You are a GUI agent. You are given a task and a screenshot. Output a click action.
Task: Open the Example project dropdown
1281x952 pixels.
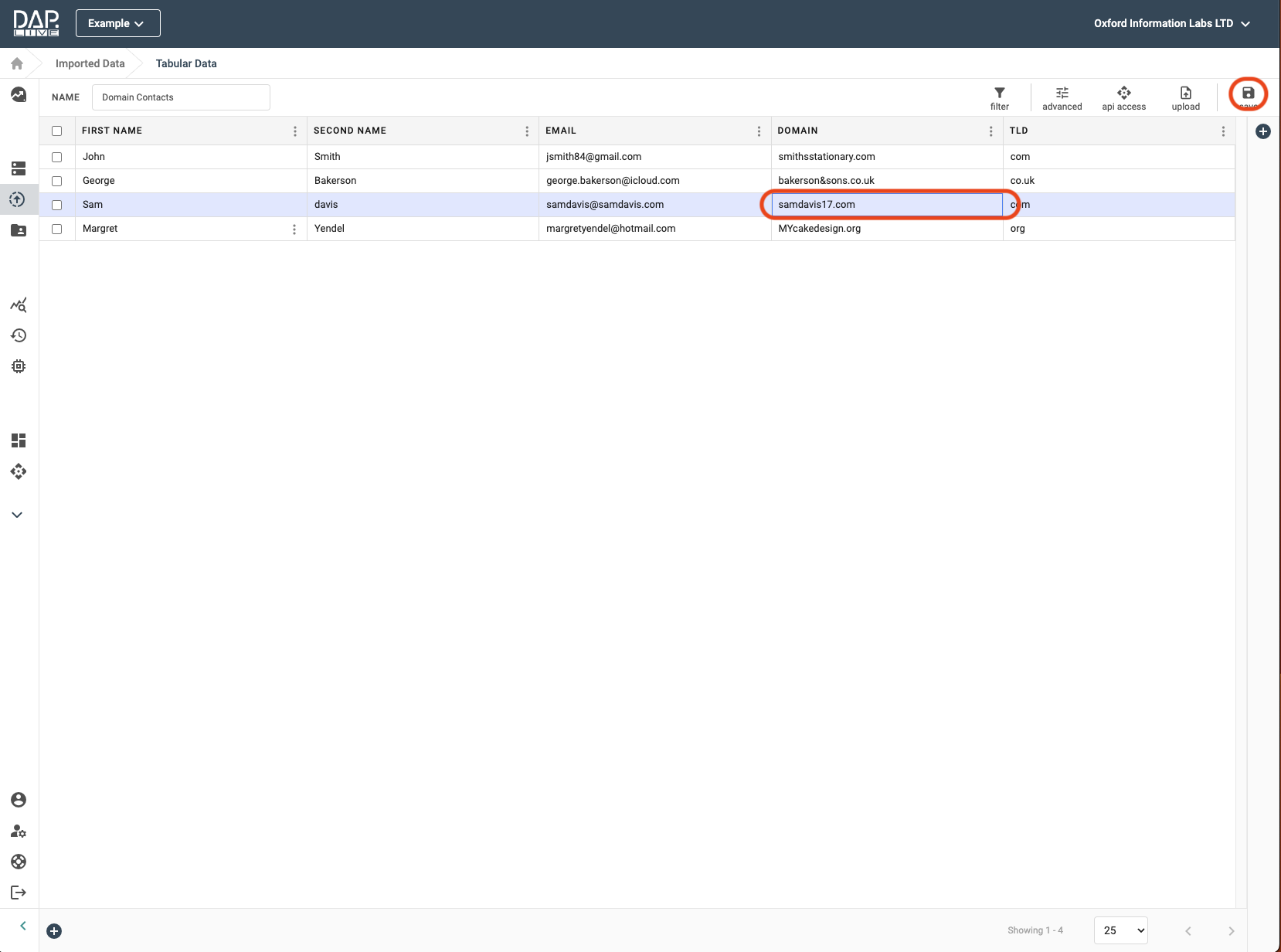point(117,23)
